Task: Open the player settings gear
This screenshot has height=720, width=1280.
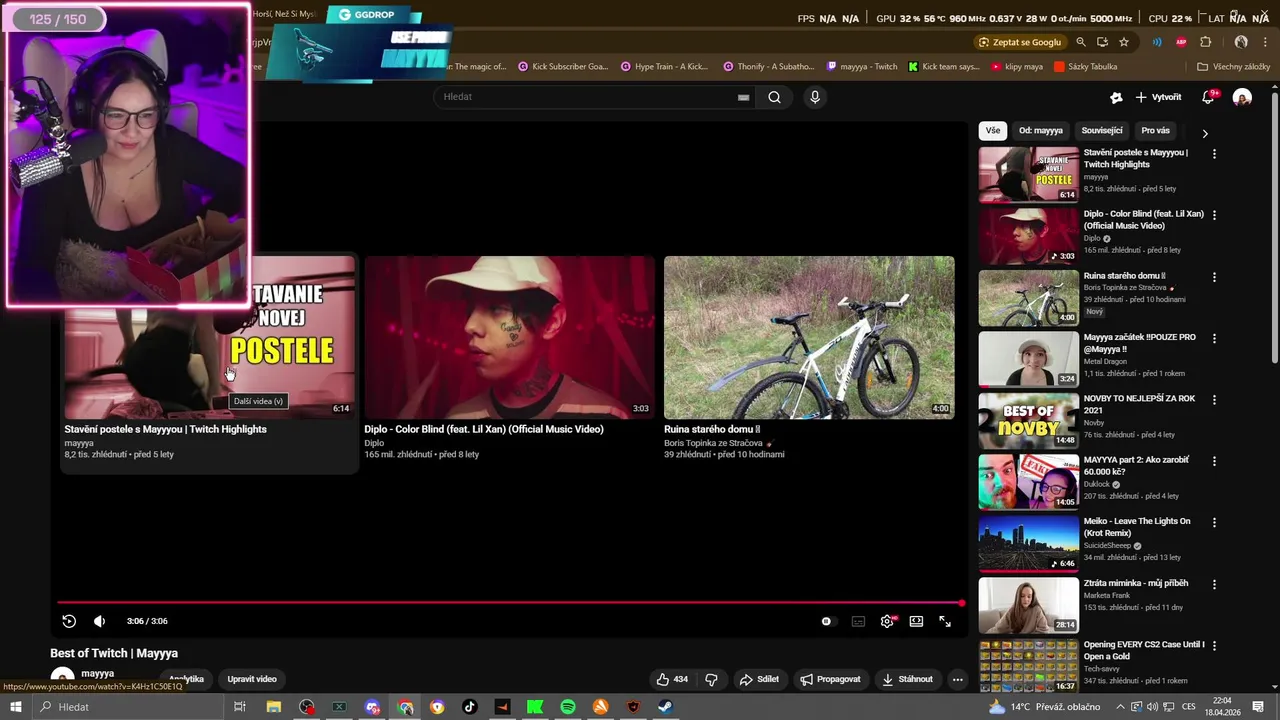Action: click(887, 621)
